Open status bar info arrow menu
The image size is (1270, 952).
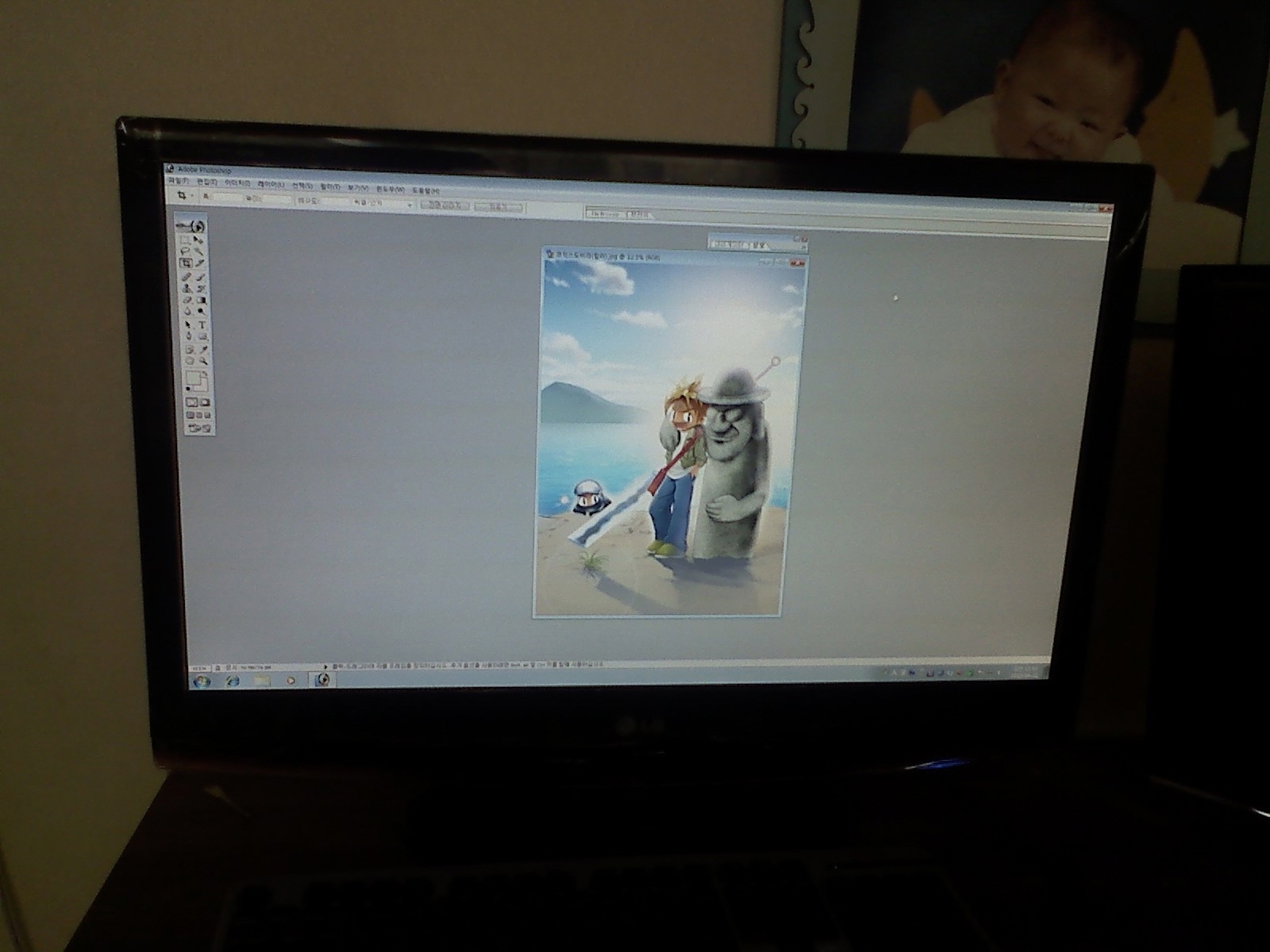(x=325, y=667)
